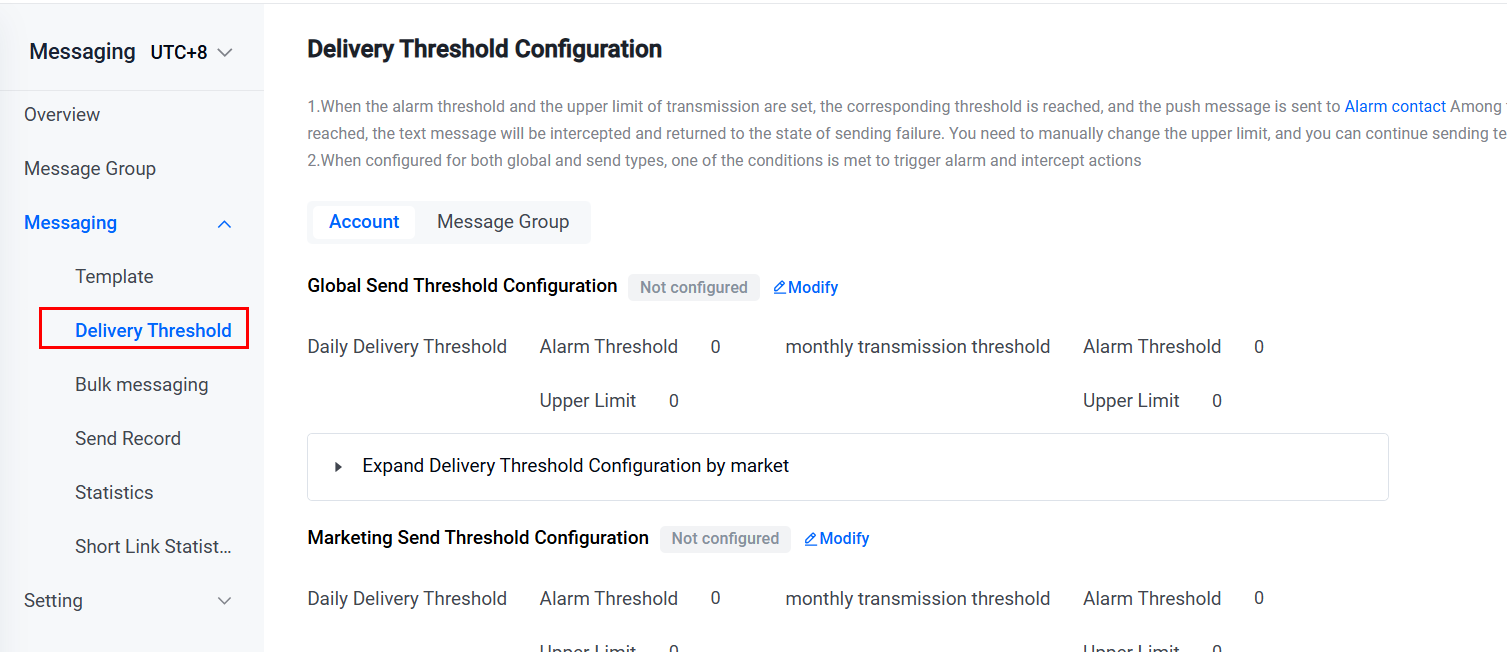
Task: Click pencil icon beside Marketing Send Threshold Modify
Action: (811, 539)
